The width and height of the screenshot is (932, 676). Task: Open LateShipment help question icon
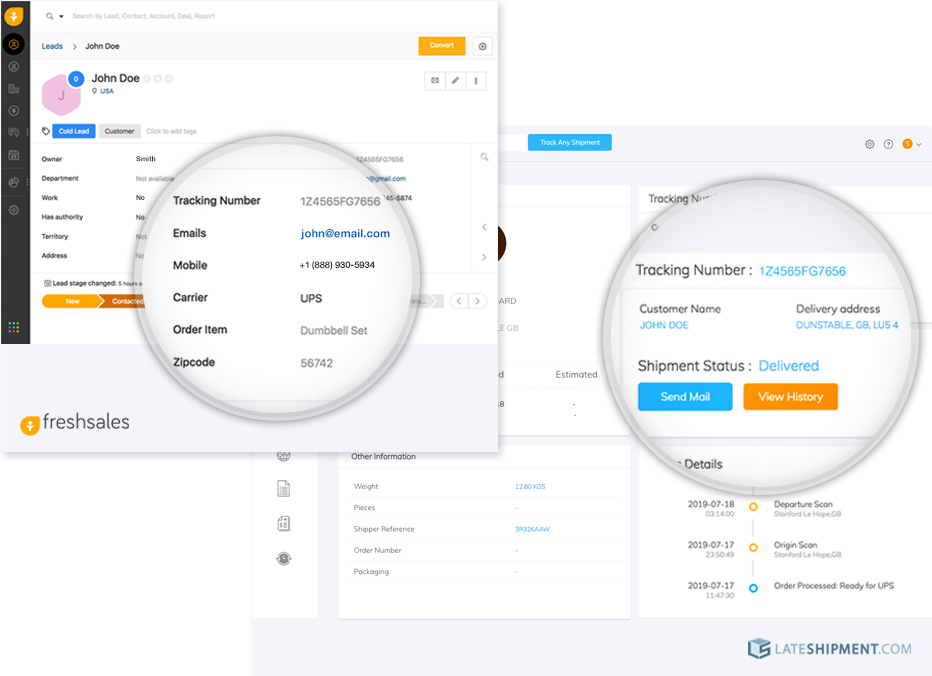pos(888,144)
